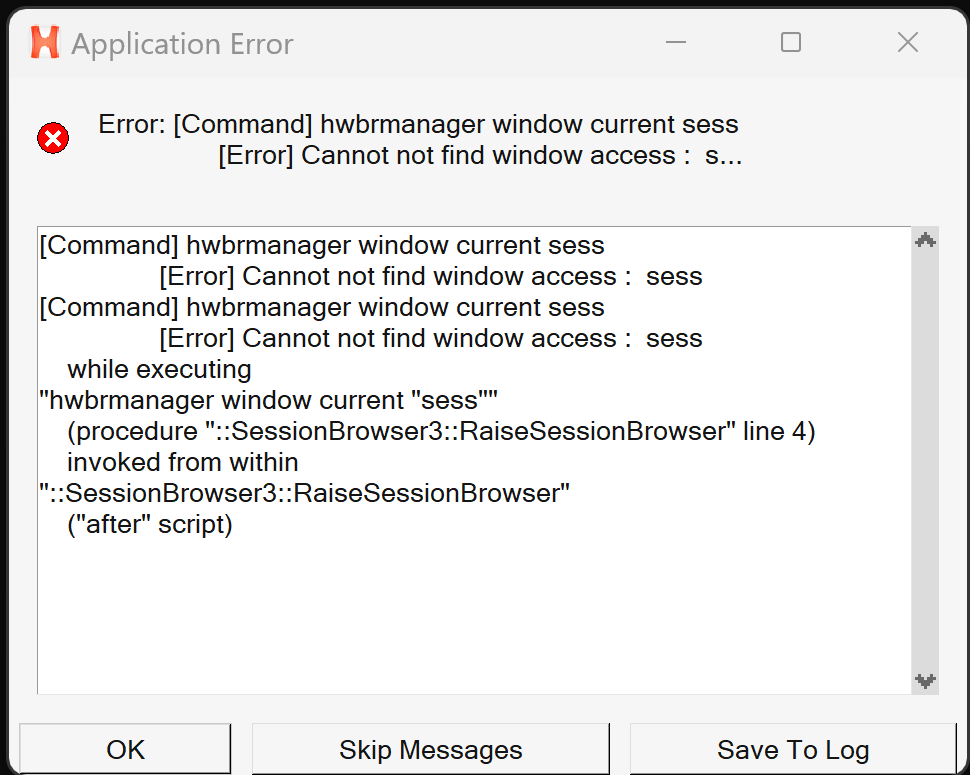Click the HyperMesh logo in title bar
This screenshot has width=970, height=775.
45,43
